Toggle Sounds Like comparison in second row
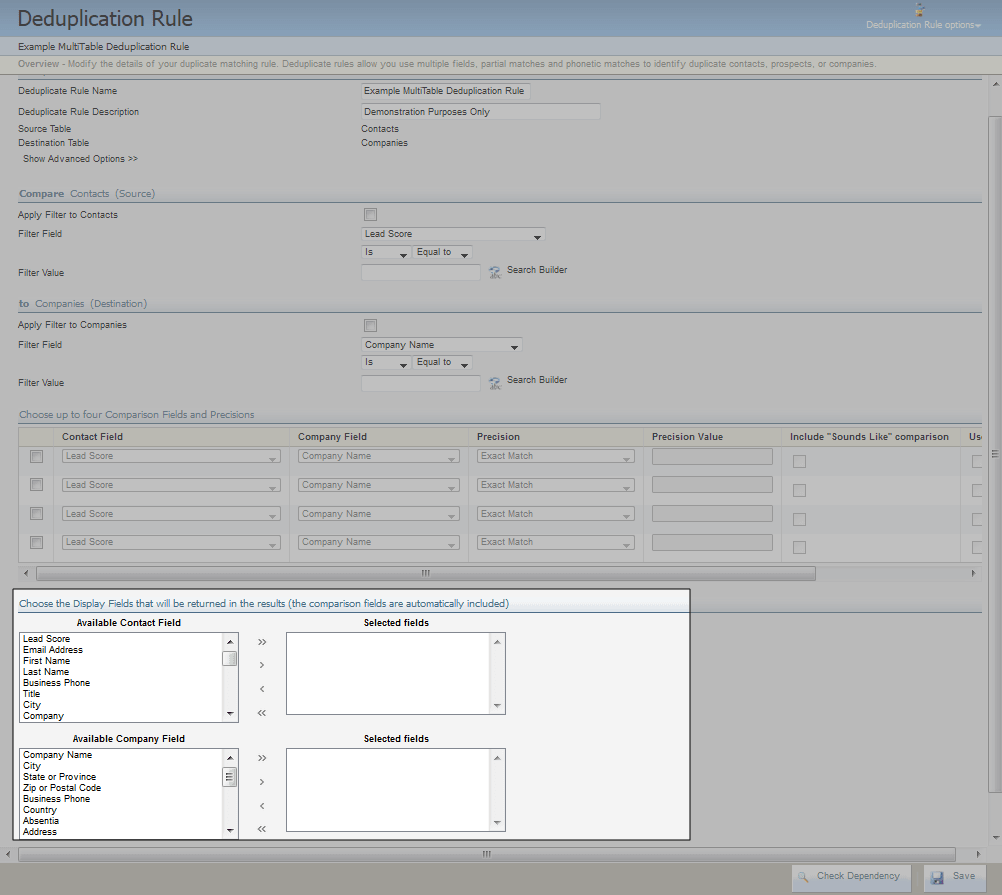The height and width of the screenshot is (895, 1002). 799,490
